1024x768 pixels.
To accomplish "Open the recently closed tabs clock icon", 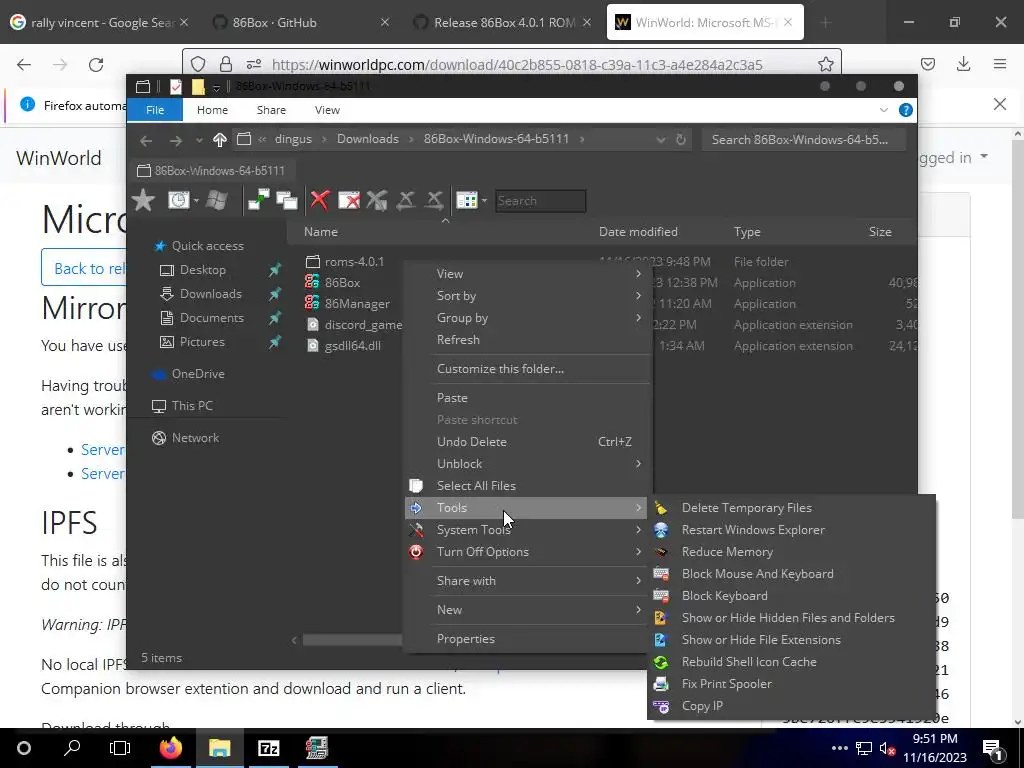I will pos(178,200).
